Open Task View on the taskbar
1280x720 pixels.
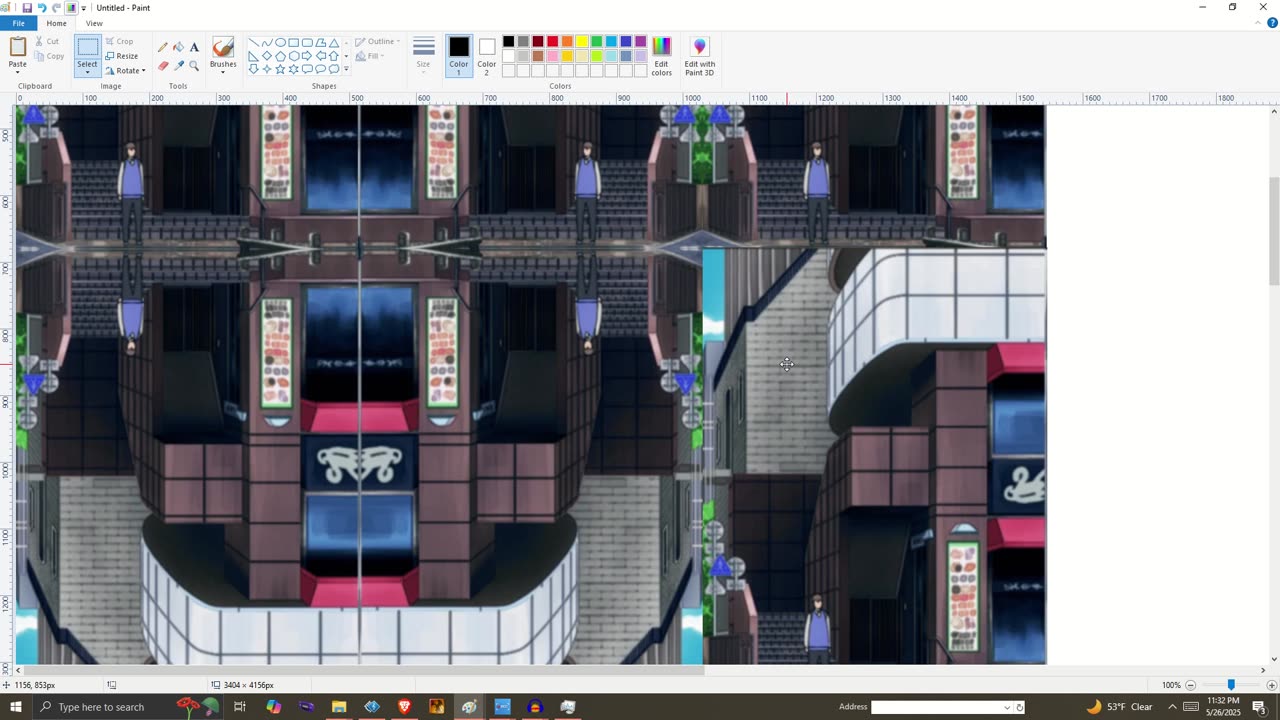pyautogui.click(x=240, y=707)
